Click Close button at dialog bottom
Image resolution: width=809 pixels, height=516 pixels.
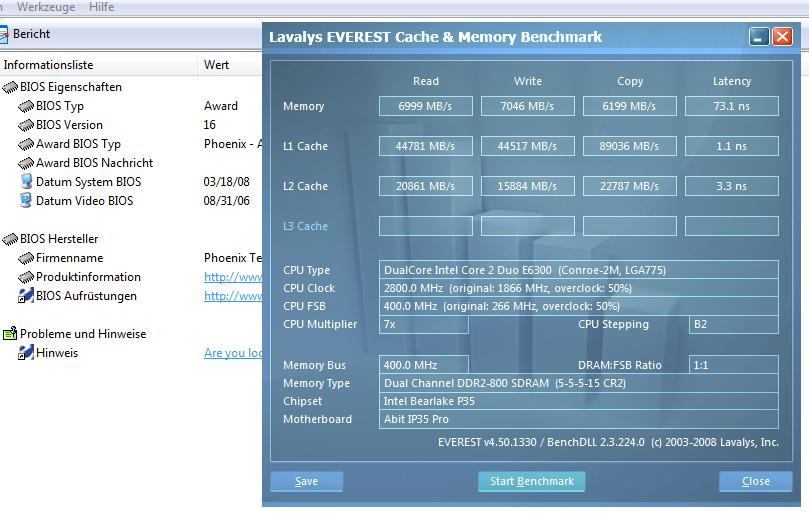[756, 481]
